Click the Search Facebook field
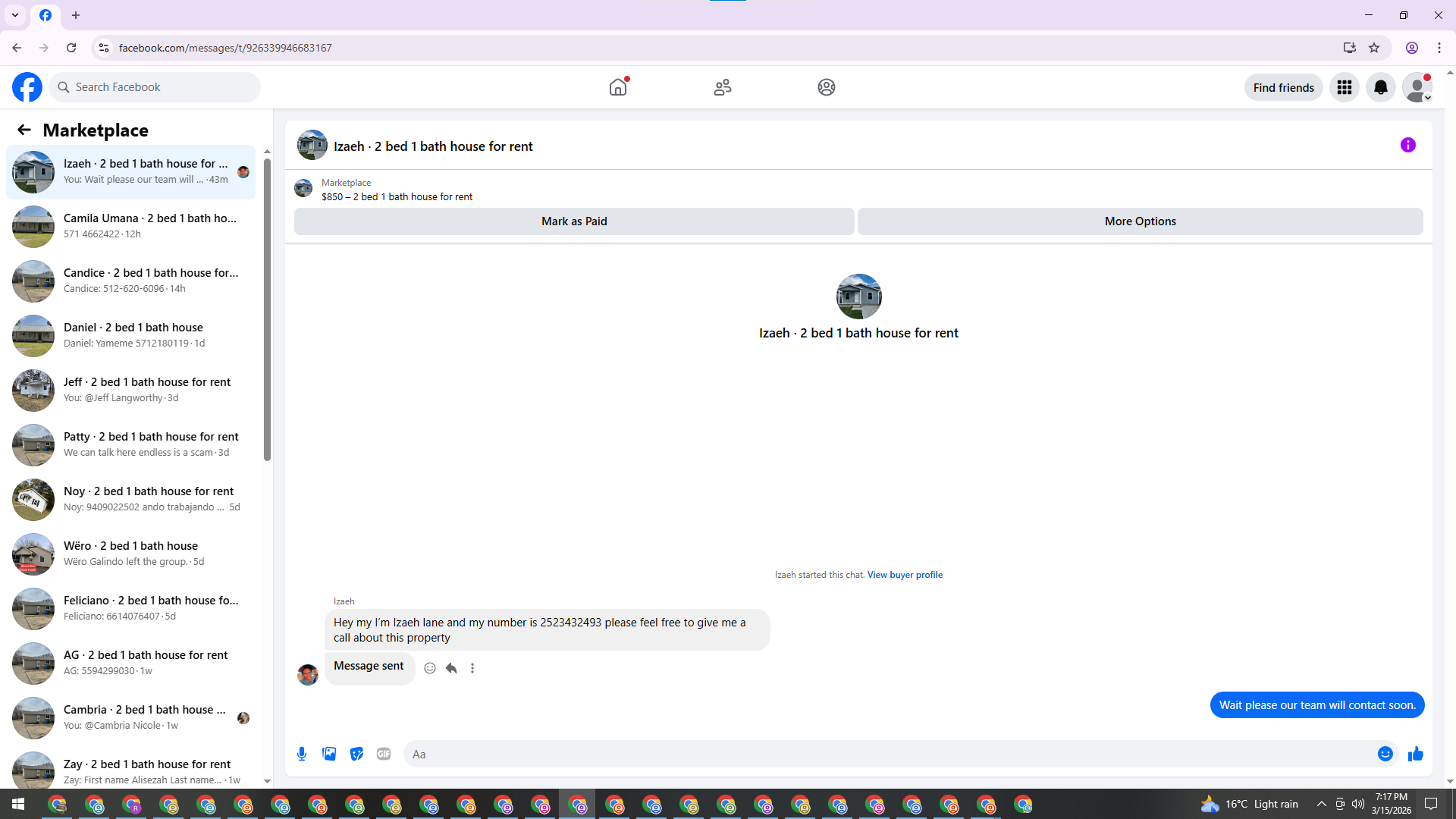 155,87
